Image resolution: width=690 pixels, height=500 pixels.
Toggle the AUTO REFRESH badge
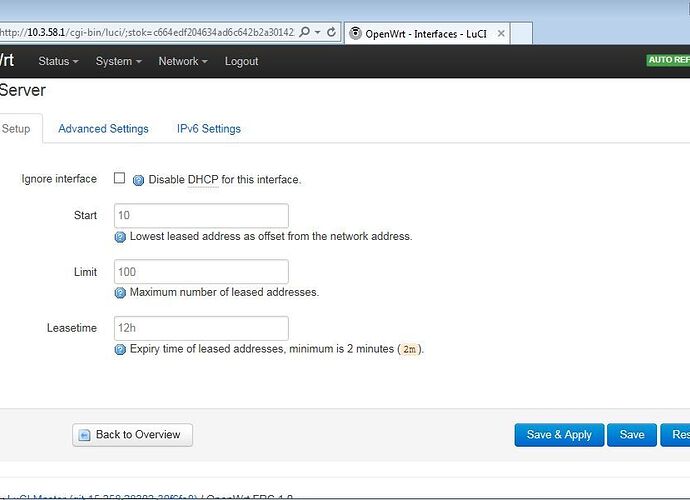[668, 60]
